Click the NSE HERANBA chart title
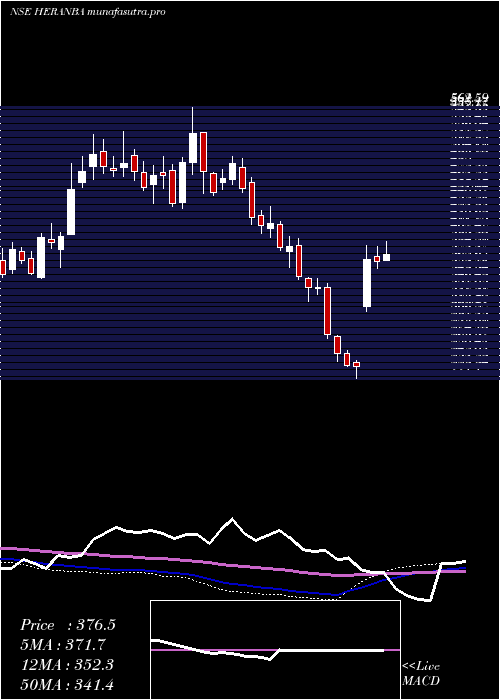Screen dimensions: 500x700 pyautogui.click(x=88, y=12)
